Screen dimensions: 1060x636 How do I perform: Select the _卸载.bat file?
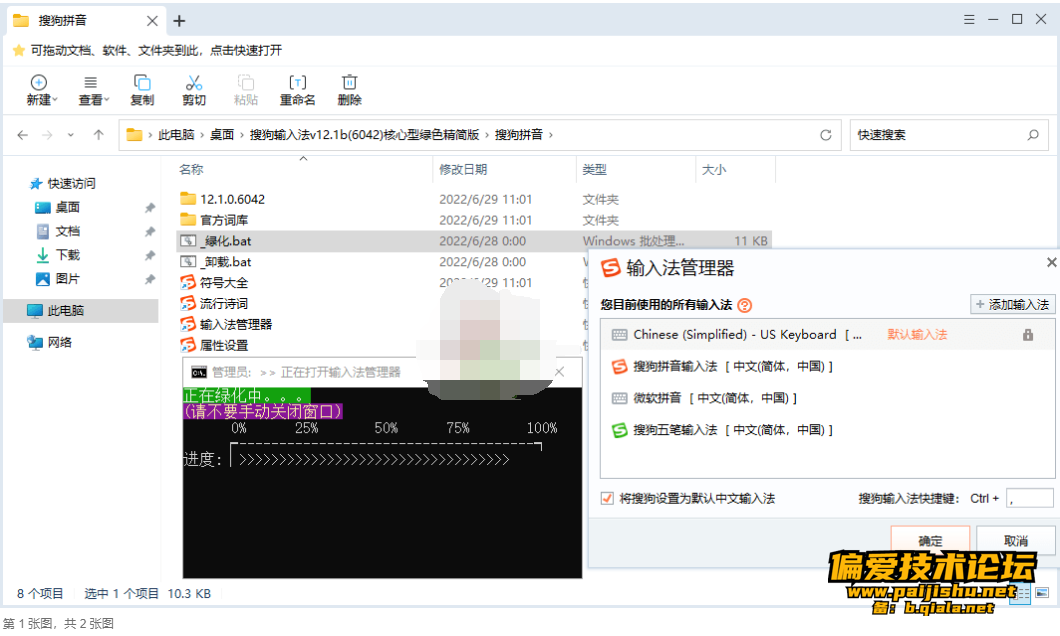point(216,262)
